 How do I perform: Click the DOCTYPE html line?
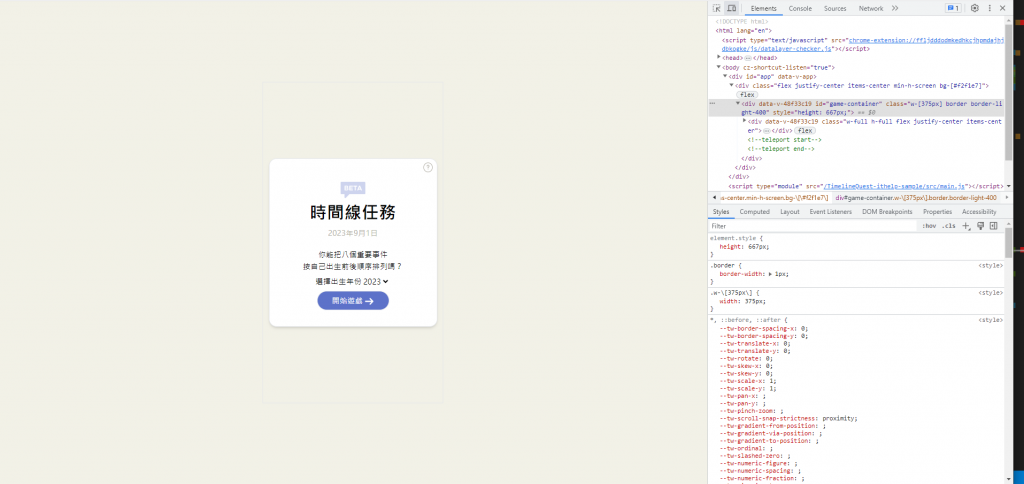tap(742, 22)
